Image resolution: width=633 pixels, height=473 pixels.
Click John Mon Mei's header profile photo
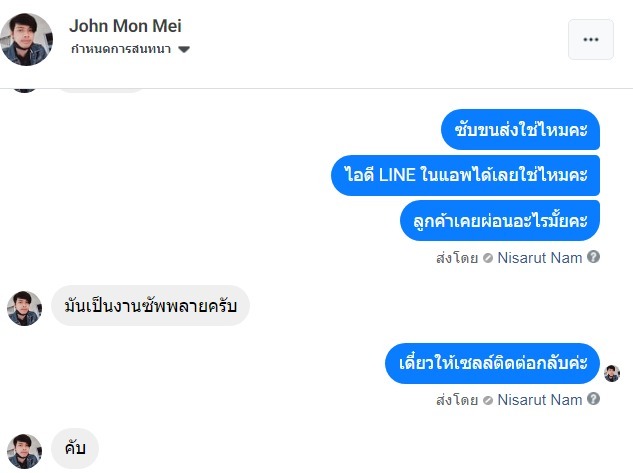pos(26,39)
